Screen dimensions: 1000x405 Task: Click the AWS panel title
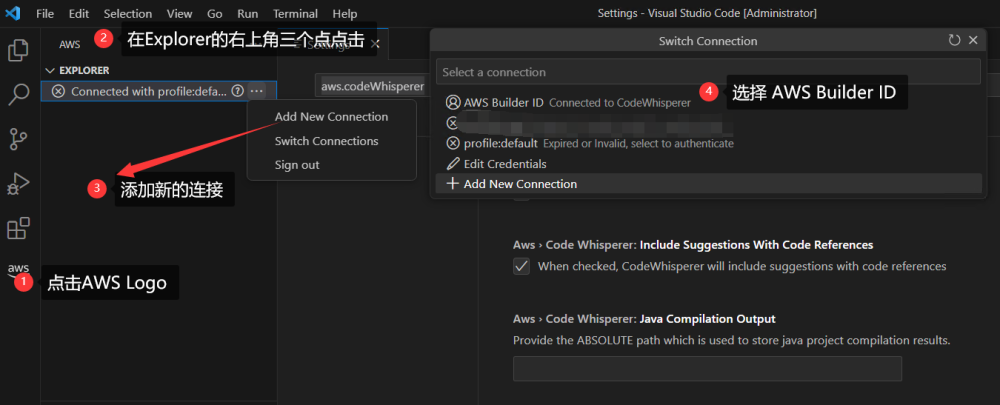click(70, 45)
